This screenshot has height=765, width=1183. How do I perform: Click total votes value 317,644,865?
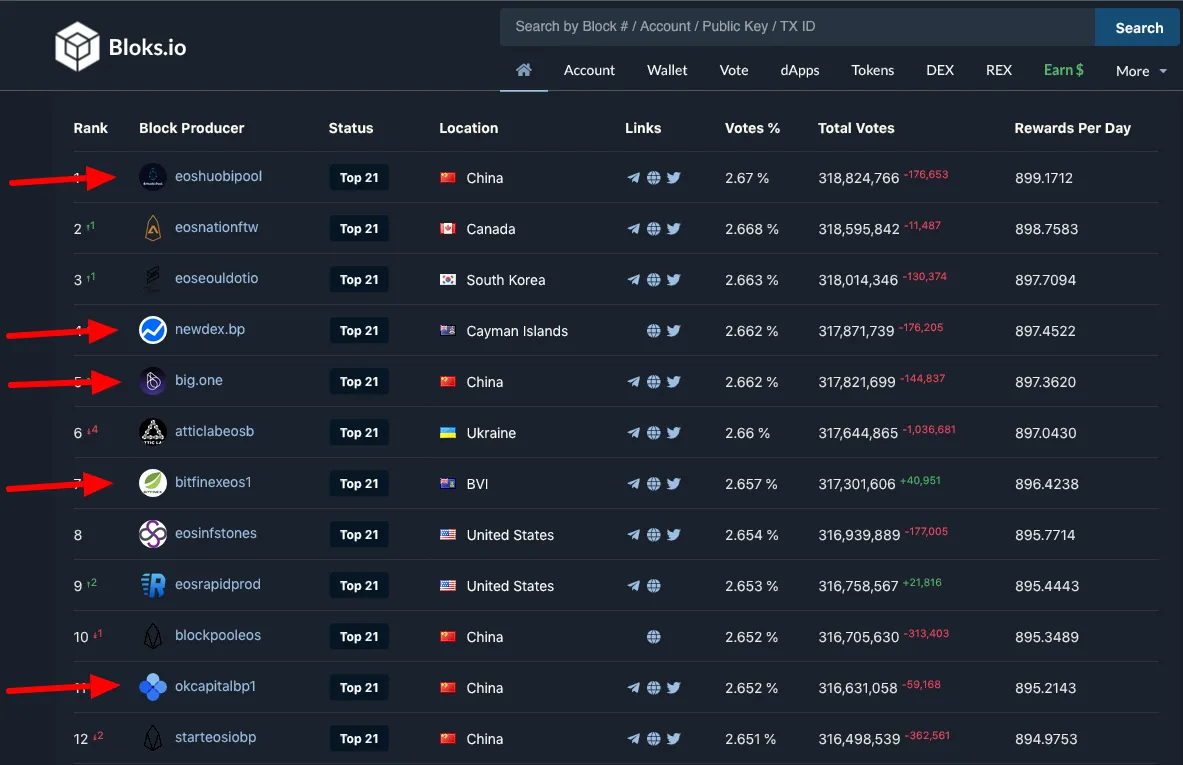coord(858,433)
